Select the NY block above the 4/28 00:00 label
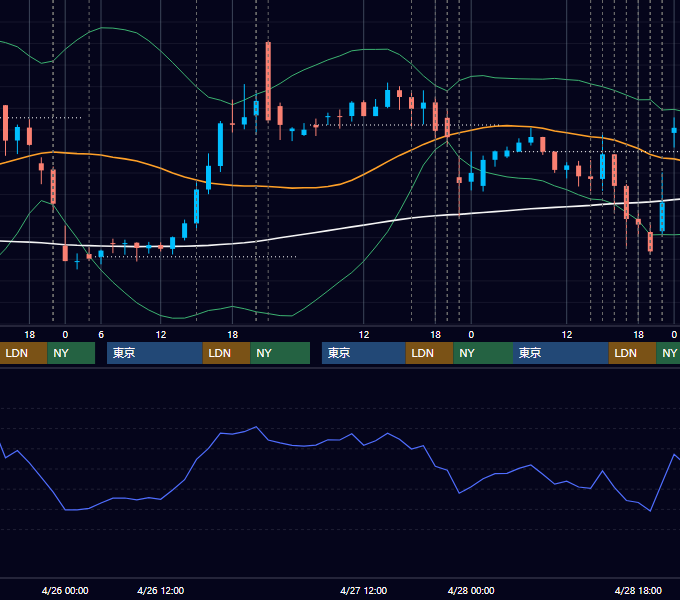Image resolution: width=680 pixels, height=600 pixels. point(483,353)
